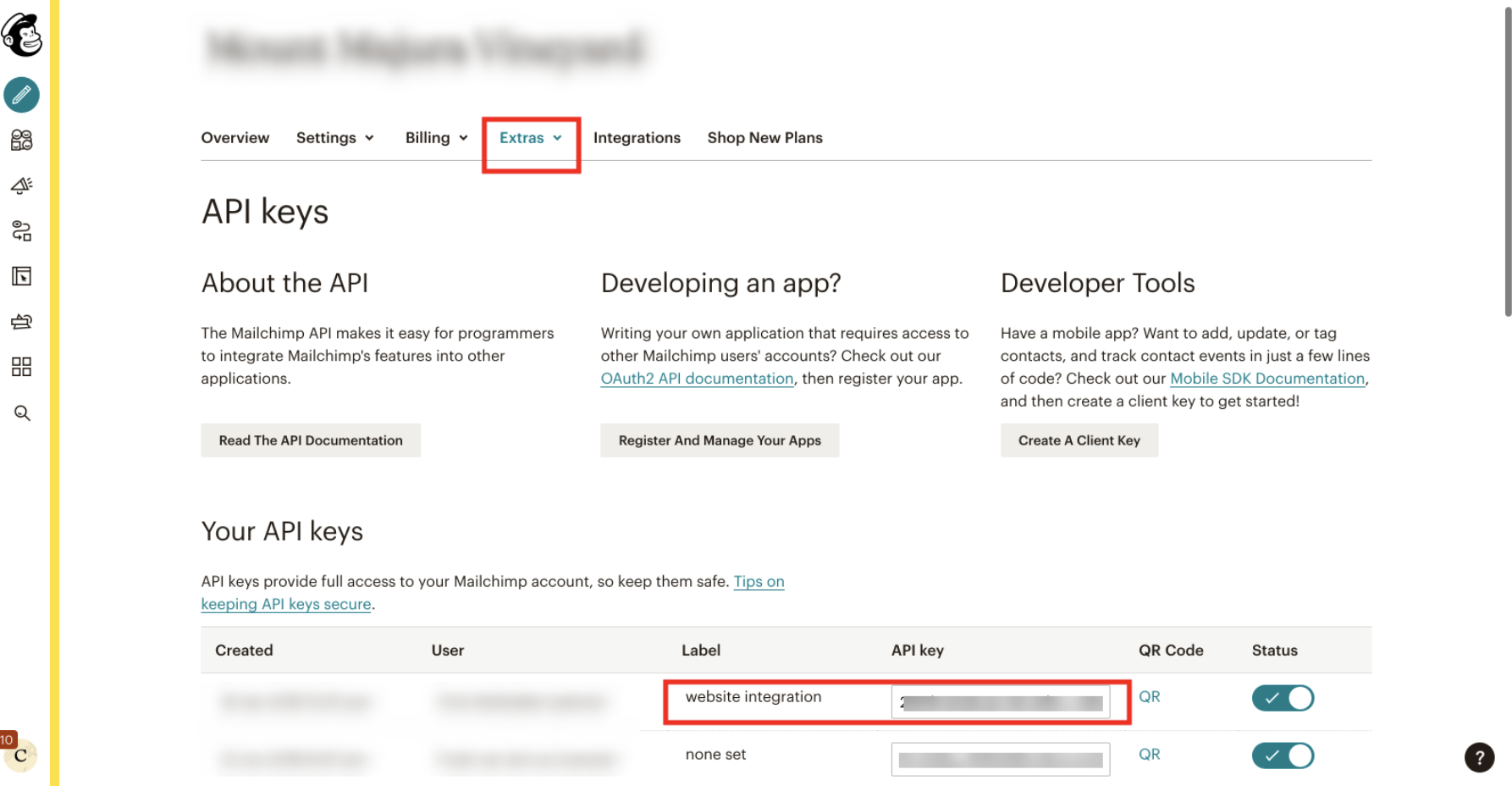Click the API key column header
Image resolution: width=1512 pixels, height=786 pixels.
pyautogui.click(x=918, y=650)
